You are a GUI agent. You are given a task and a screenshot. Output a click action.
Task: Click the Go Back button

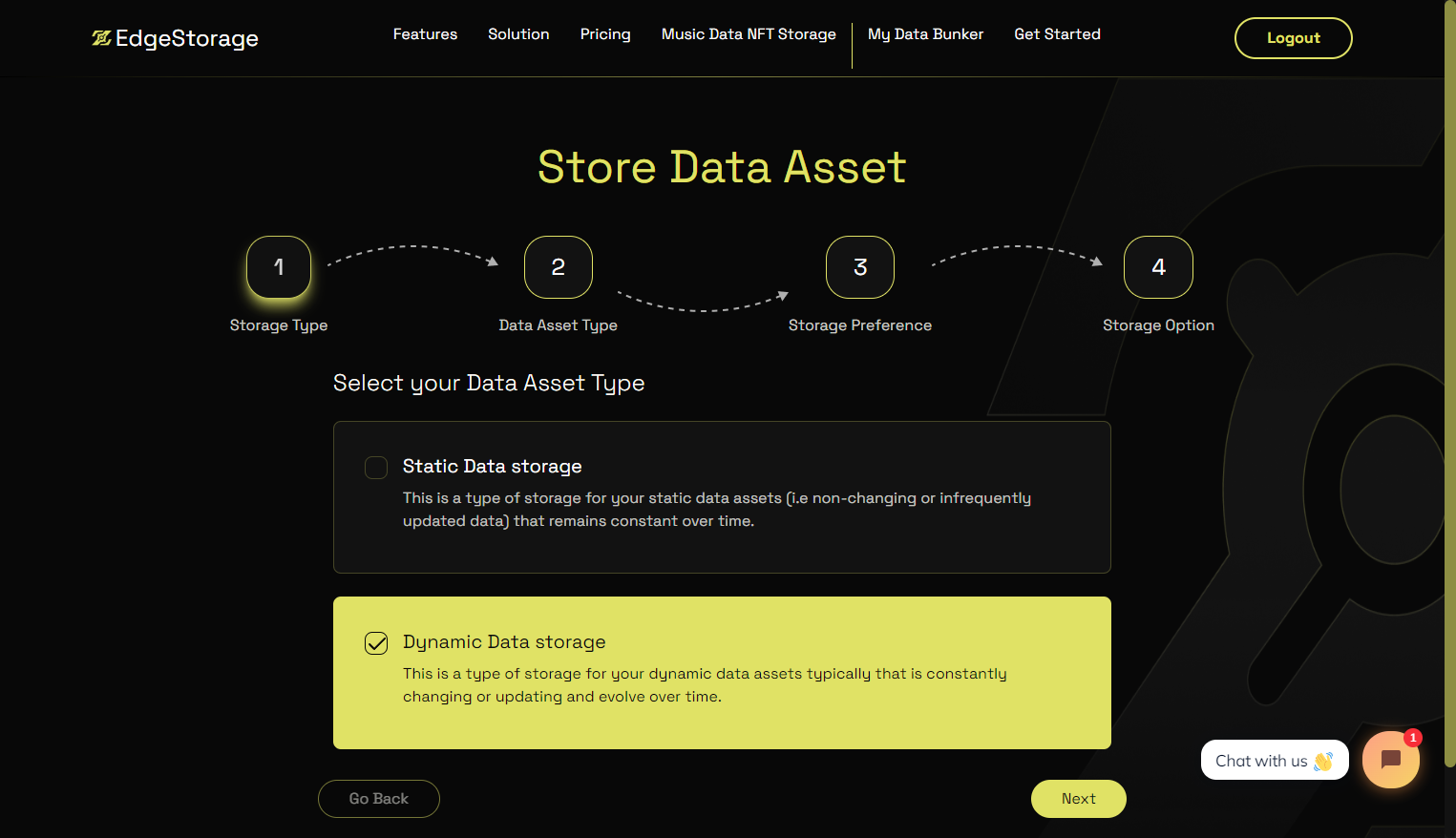379,799
